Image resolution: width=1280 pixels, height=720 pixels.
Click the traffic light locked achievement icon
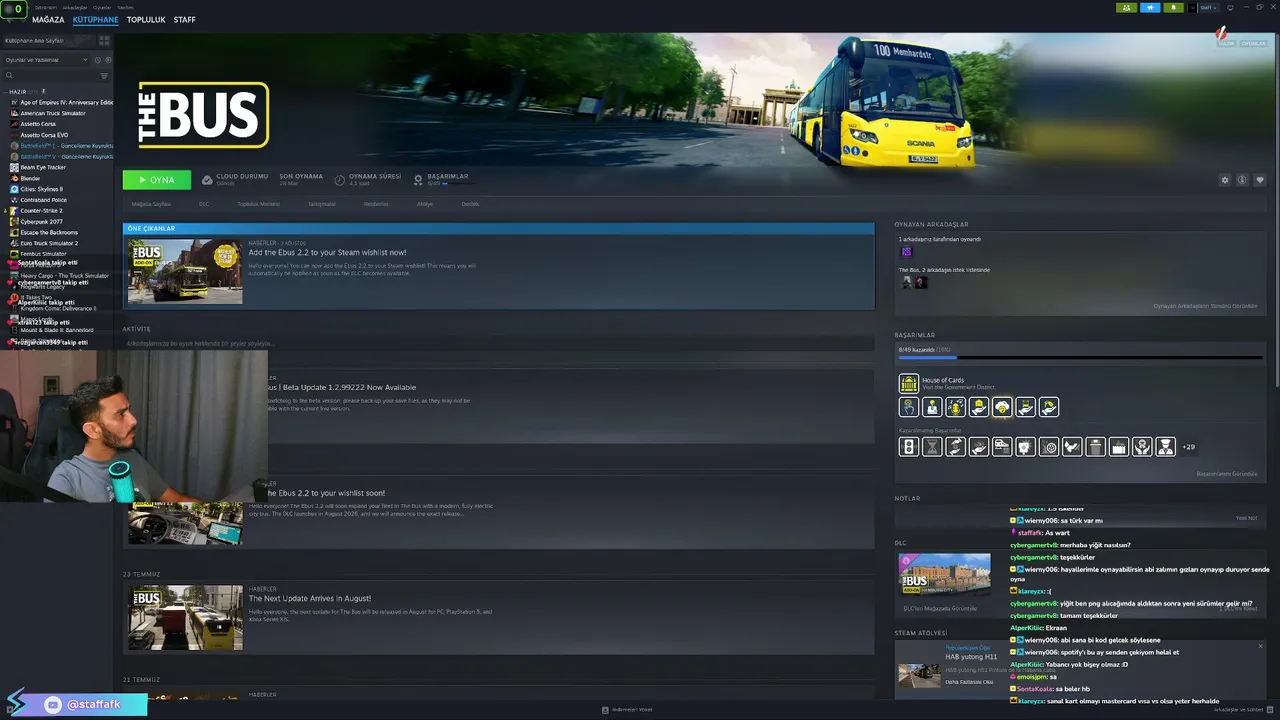point(909,447)
